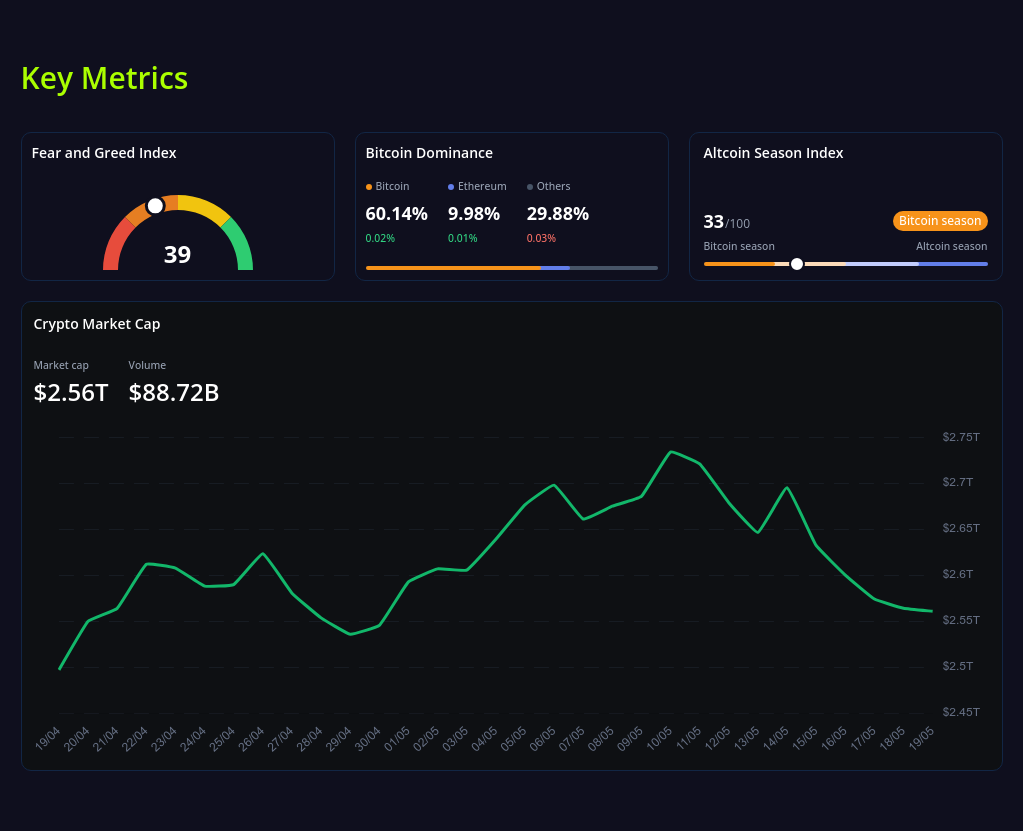Click the chart line low near 29/04
Image resolution: width=1023 pixels, height=831 pixels.
pyautogui.click(x=350, y=634)
